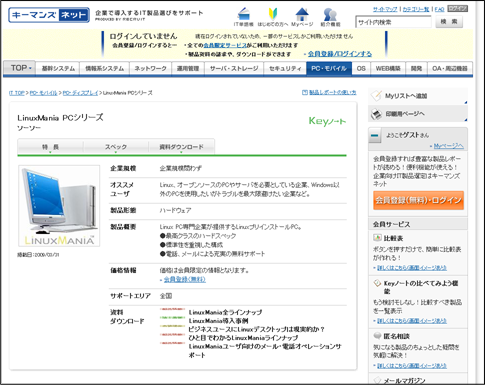Open ビジネスユースにLinuxデスクトップは現実的か? document
Viewport: 485px width, 385px height.
coord(256,329)
